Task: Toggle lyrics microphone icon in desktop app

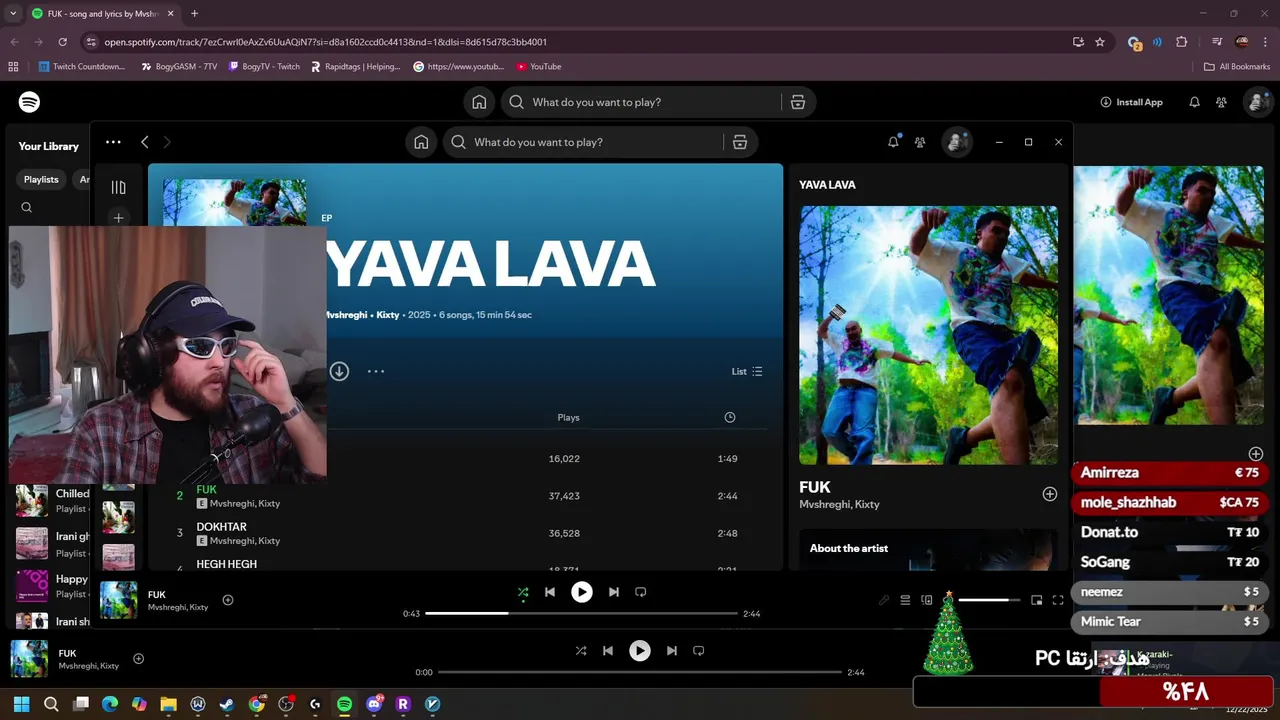Action: pos(883,600)
